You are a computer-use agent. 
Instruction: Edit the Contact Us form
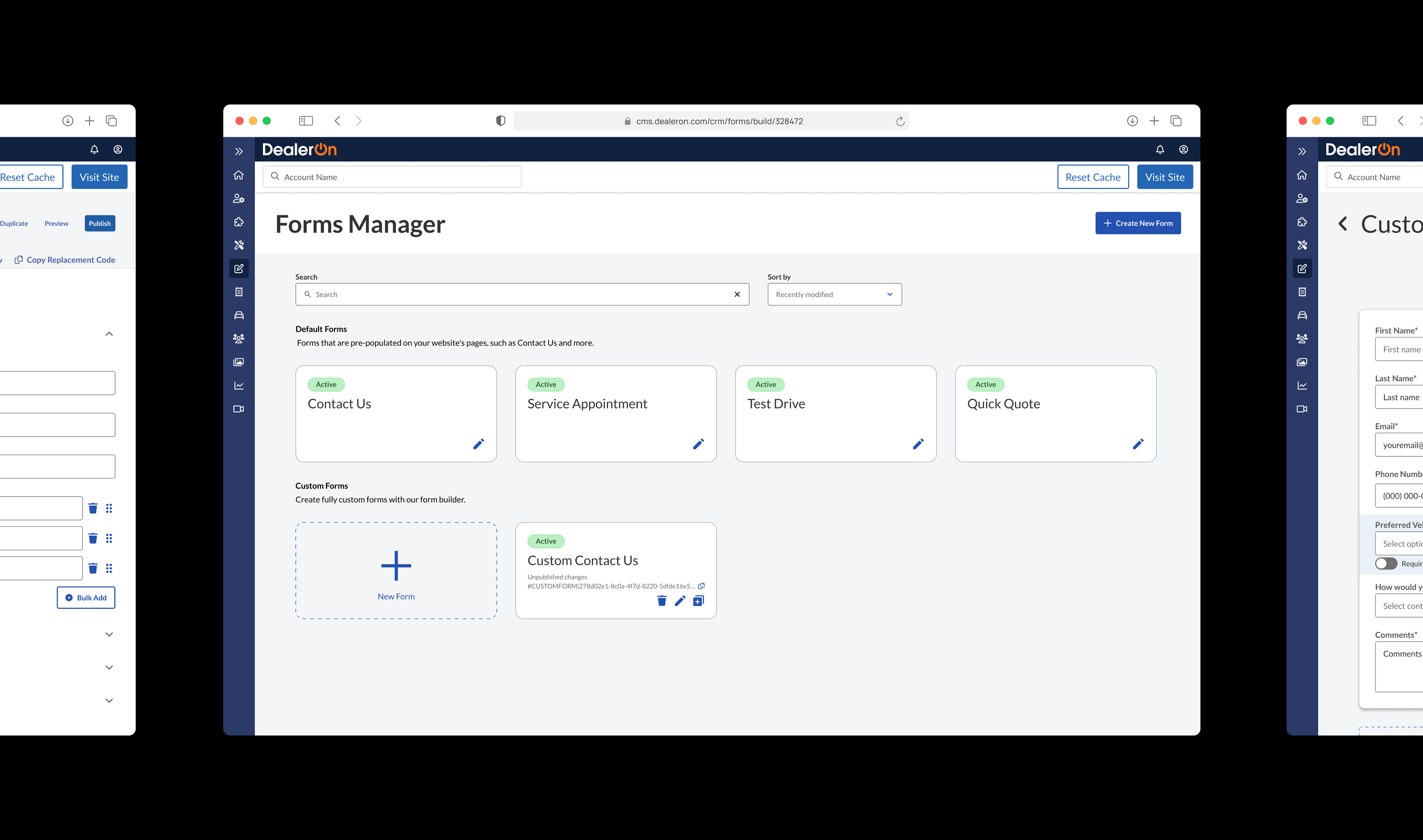pos(478,444)
